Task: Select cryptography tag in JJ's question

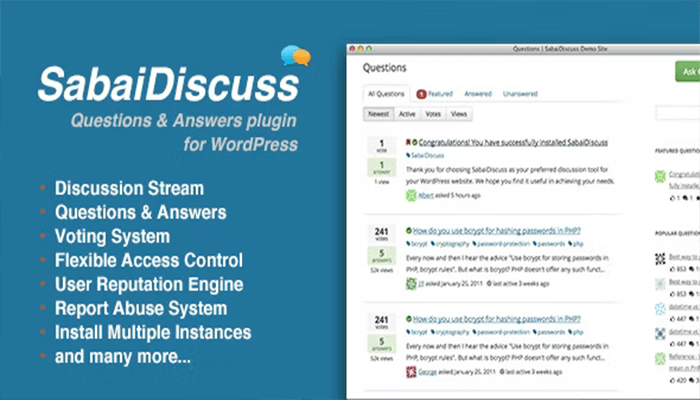Action: [450, 244]
